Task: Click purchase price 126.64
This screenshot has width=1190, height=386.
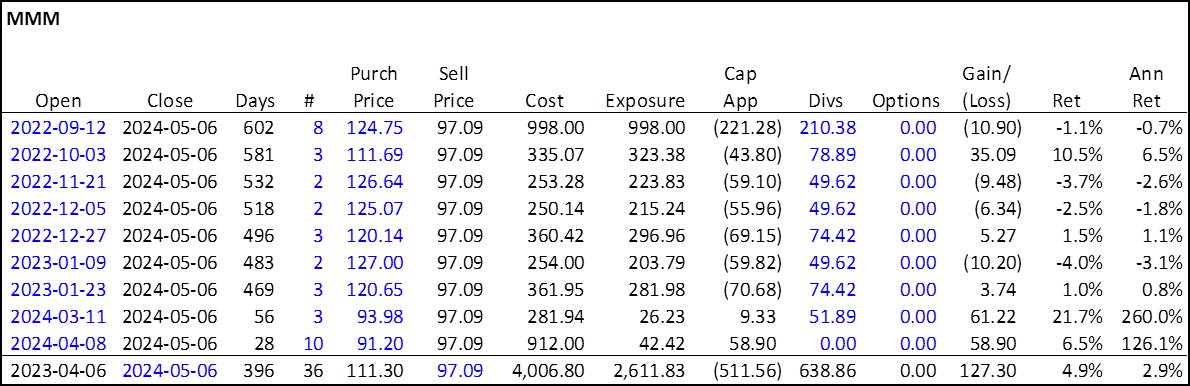Action: tap(375, 182)
